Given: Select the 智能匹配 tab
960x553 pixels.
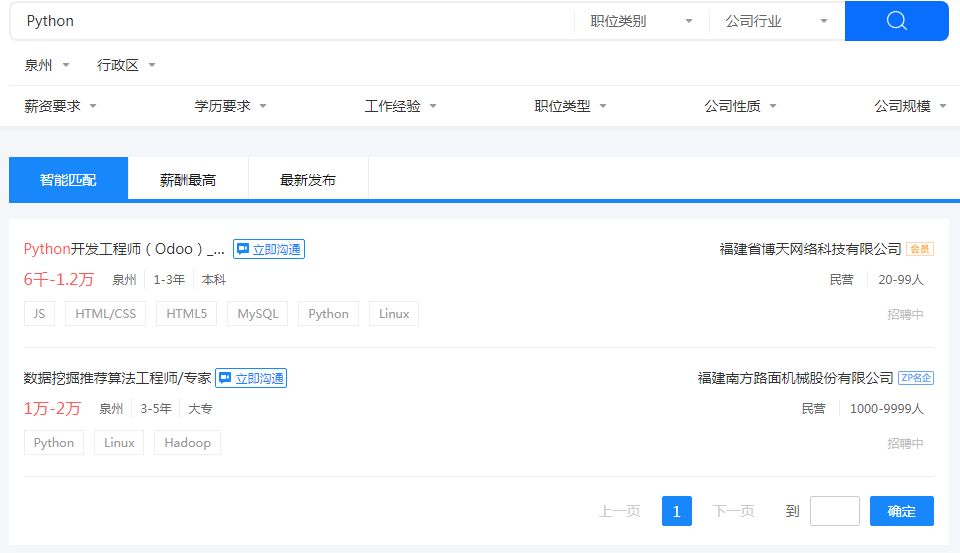Looking at the screenshot, I should coord(68,180).
